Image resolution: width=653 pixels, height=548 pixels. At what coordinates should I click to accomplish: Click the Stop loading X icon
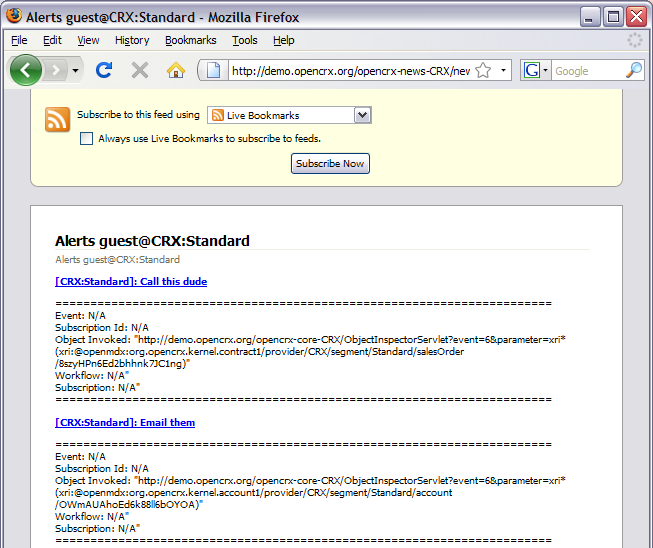(140, 70)
